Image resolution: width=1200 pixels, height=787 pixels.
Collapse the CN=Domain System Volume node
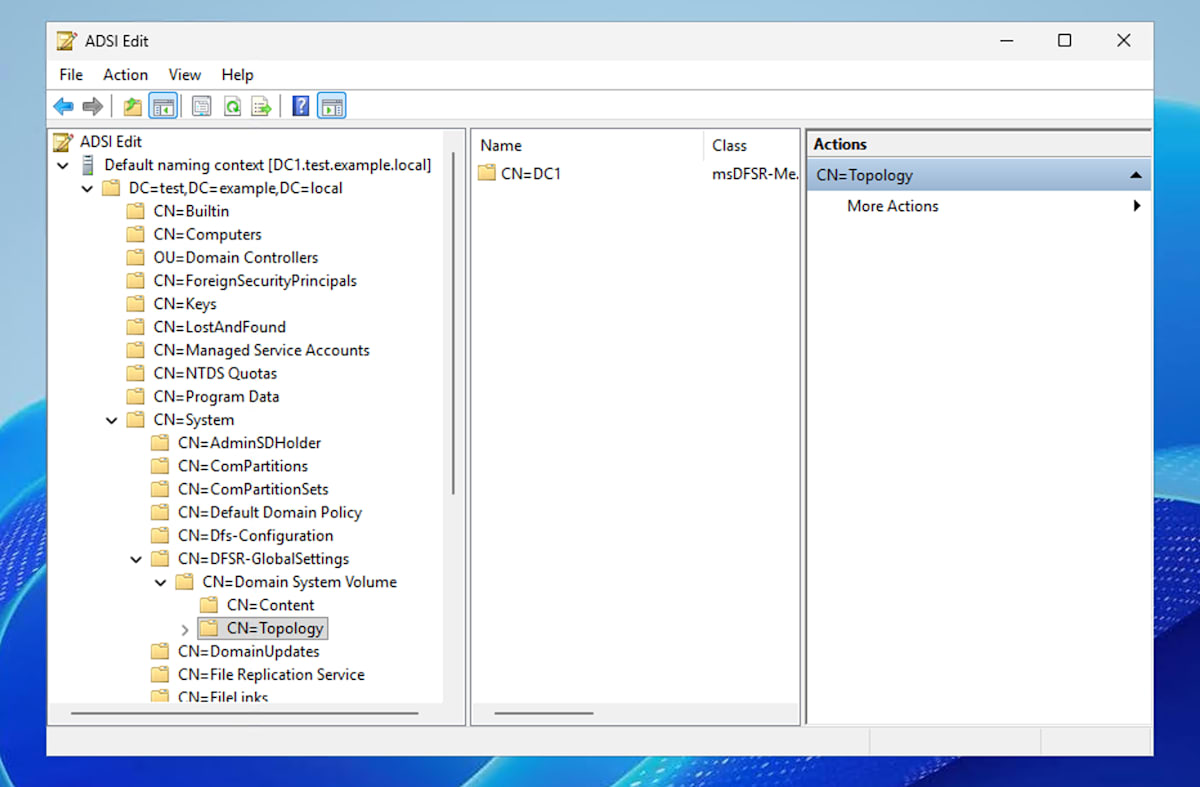[160, 583]
